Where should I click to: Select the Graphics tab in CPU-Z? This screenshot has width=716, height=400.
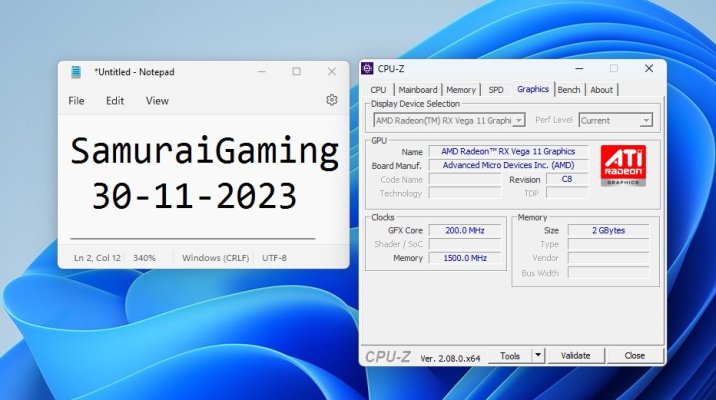pos(533,89)
